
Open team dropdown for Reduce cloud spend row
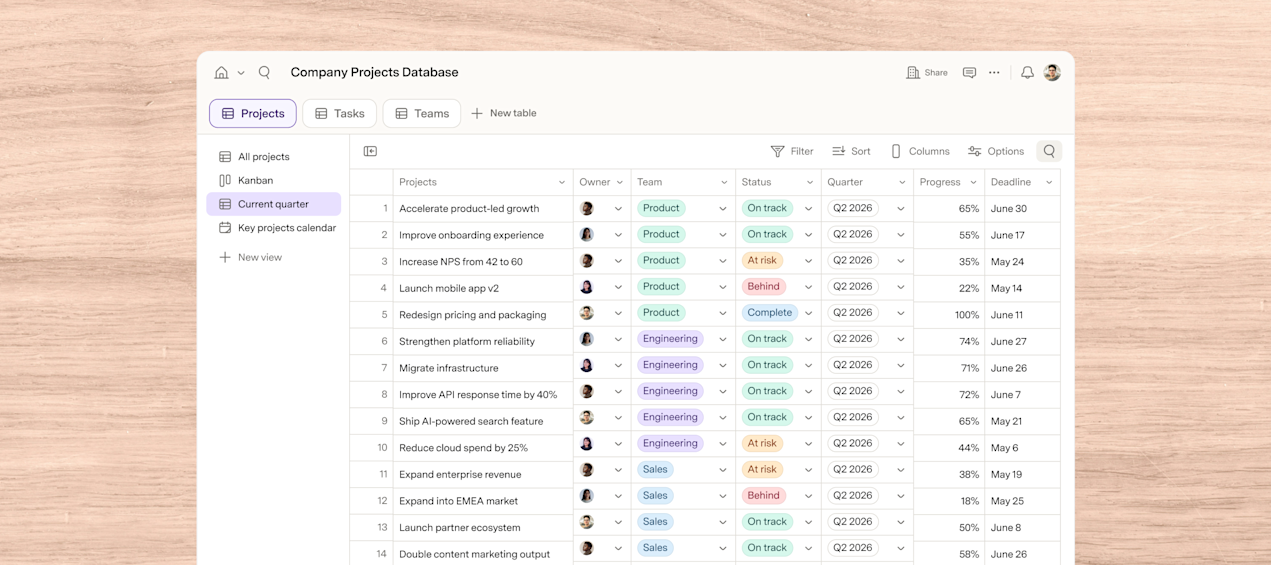722,444
